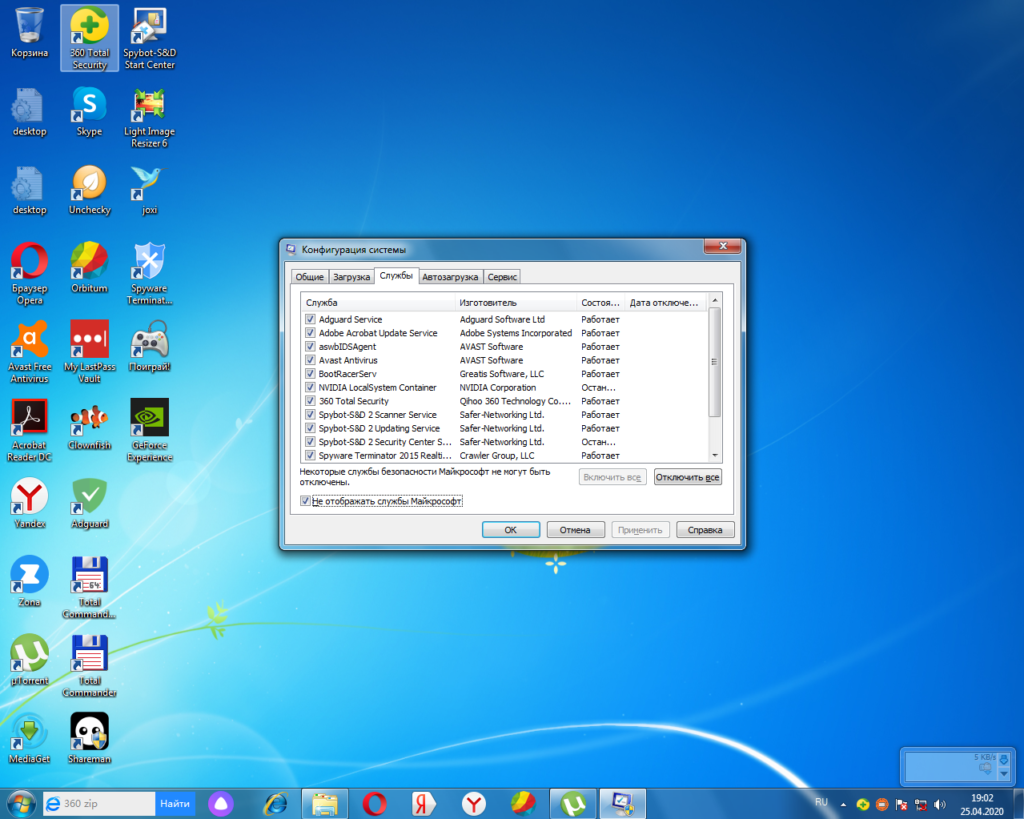Select the Clownfish desktop icon

(x=89, y=425)
